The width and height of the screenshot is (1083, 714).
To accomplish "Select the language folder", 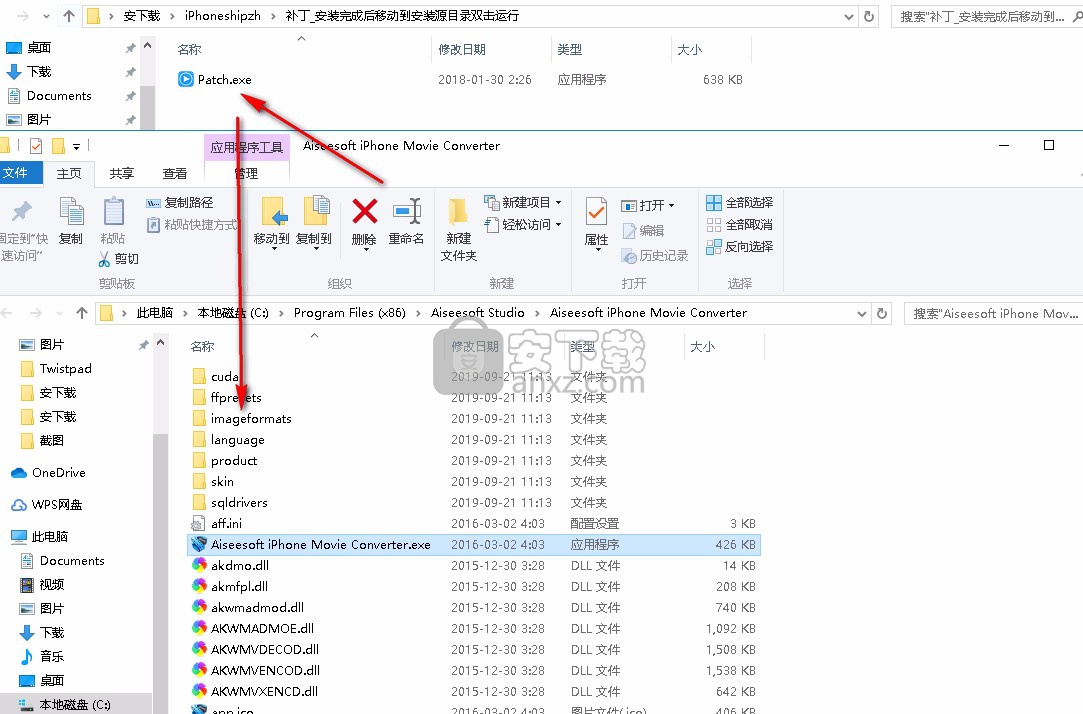I will point(238,440).
